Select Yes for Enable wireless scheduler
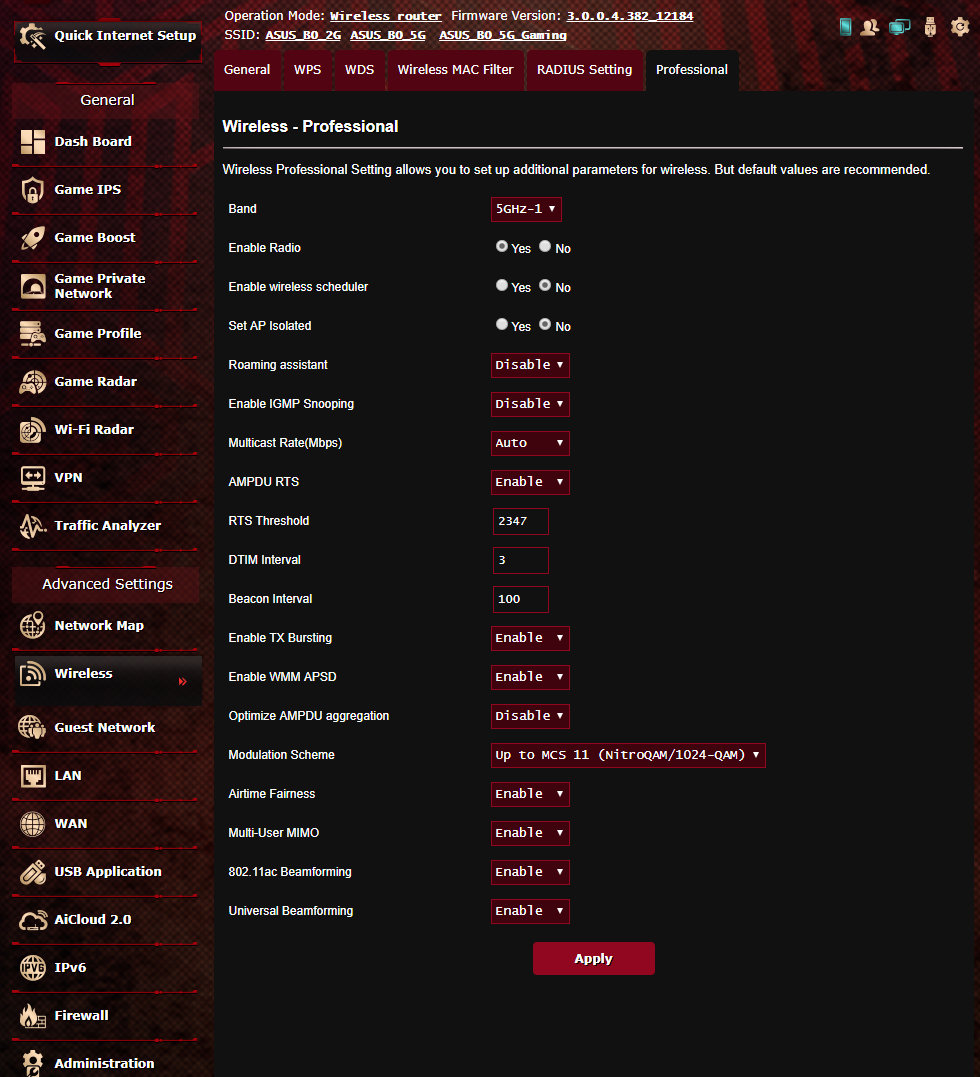Image resolution: width=980 pixels, height=1077 pixels. [x=502, y=286]
